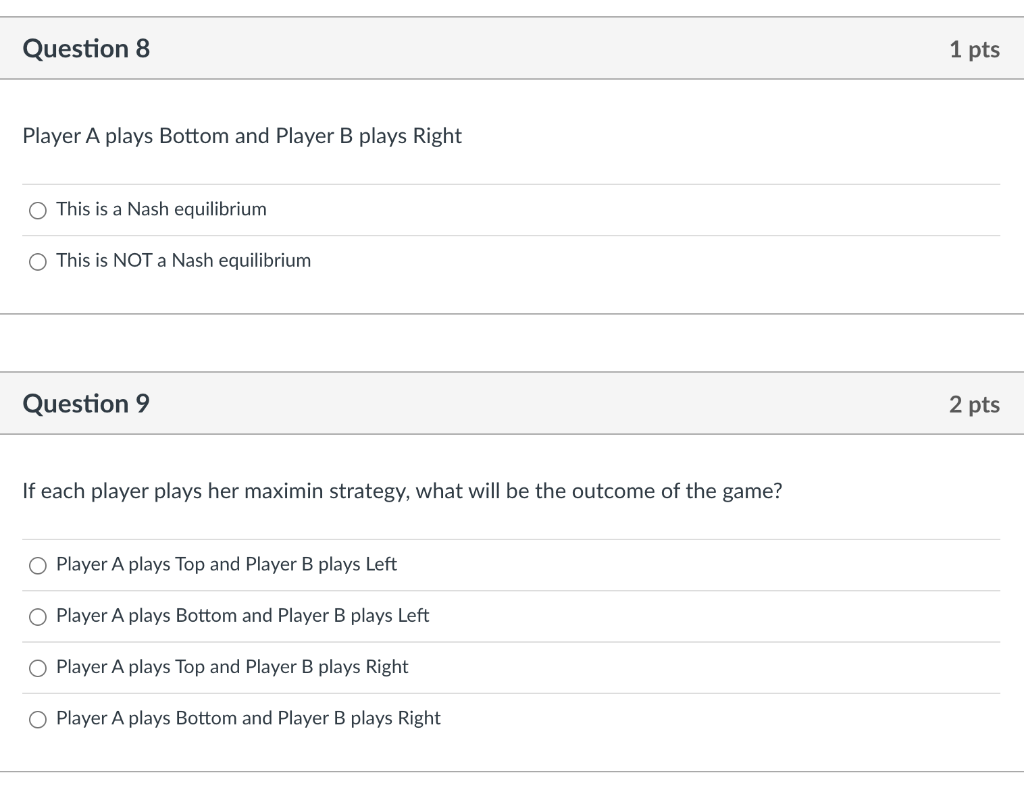
Task: Choose "Player A plays Top and Player B plays Left"
Action: [x=225, y=564]
